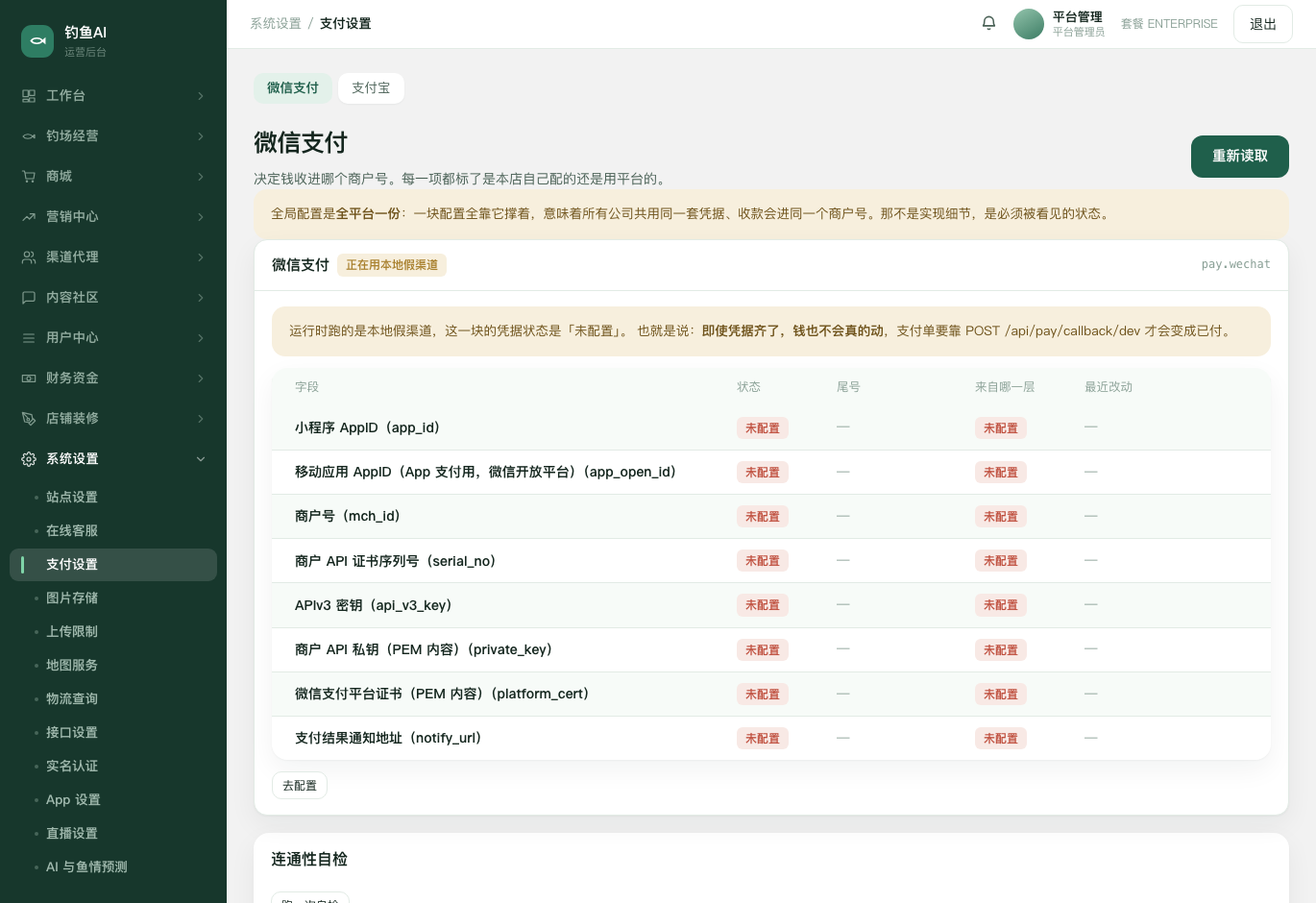The image size is (1316, 903).
Task: Click the 店铺装修 paint icon
Action: [x=29, y=419]
